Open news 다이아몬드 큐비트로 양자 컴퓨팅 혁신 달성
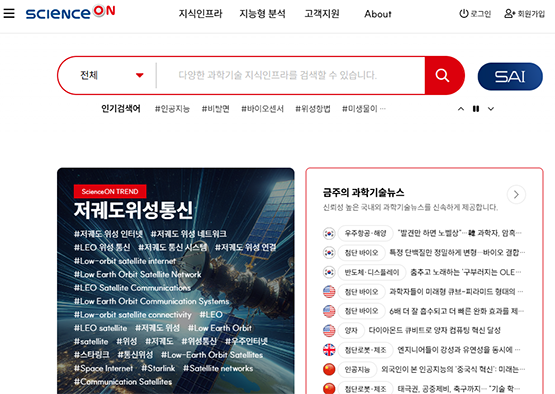This screenshot has height=394, width=555. tap(434, 330)
